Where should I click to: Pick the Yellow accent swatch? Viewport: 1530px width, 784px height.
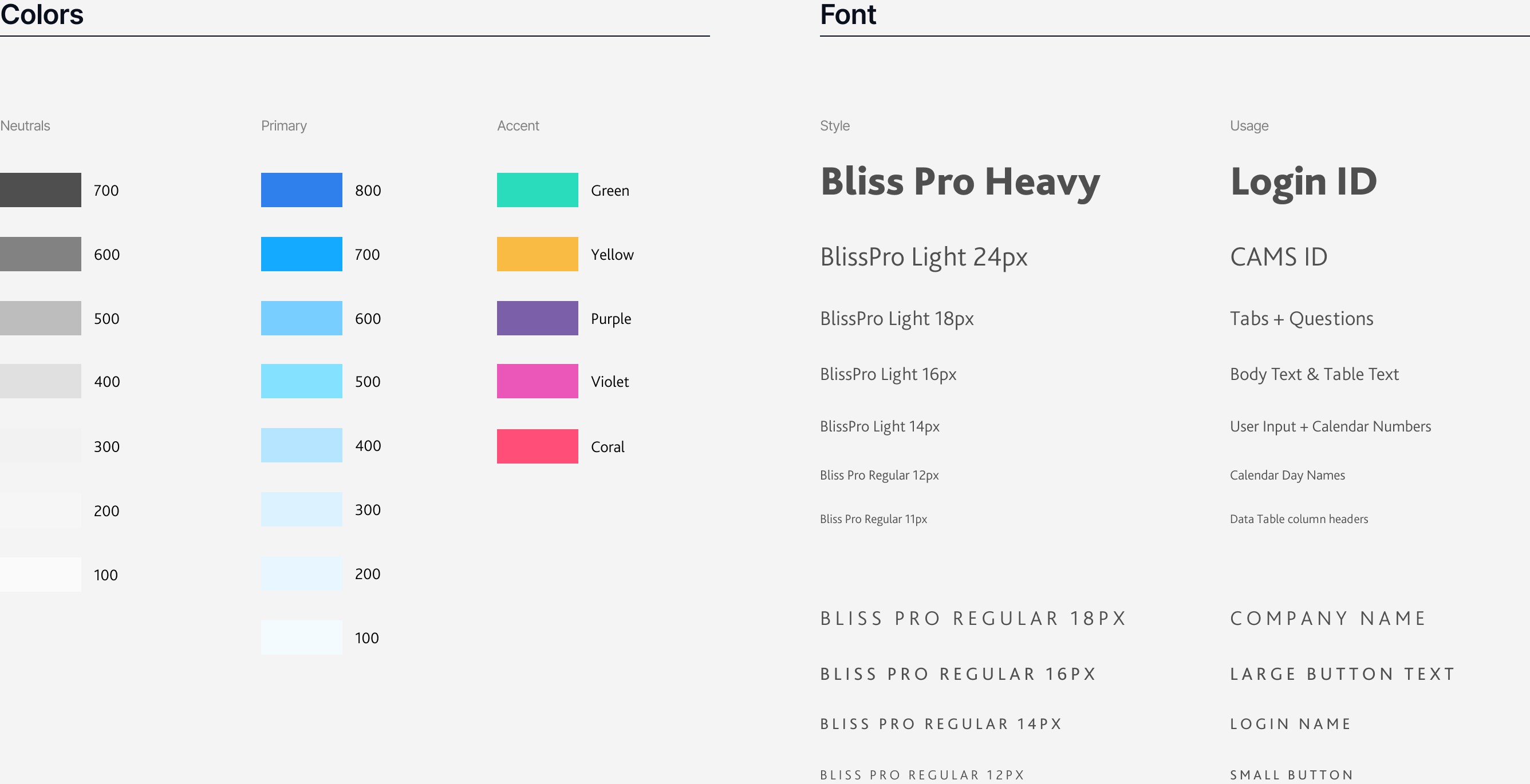click(x=538, y=254)
